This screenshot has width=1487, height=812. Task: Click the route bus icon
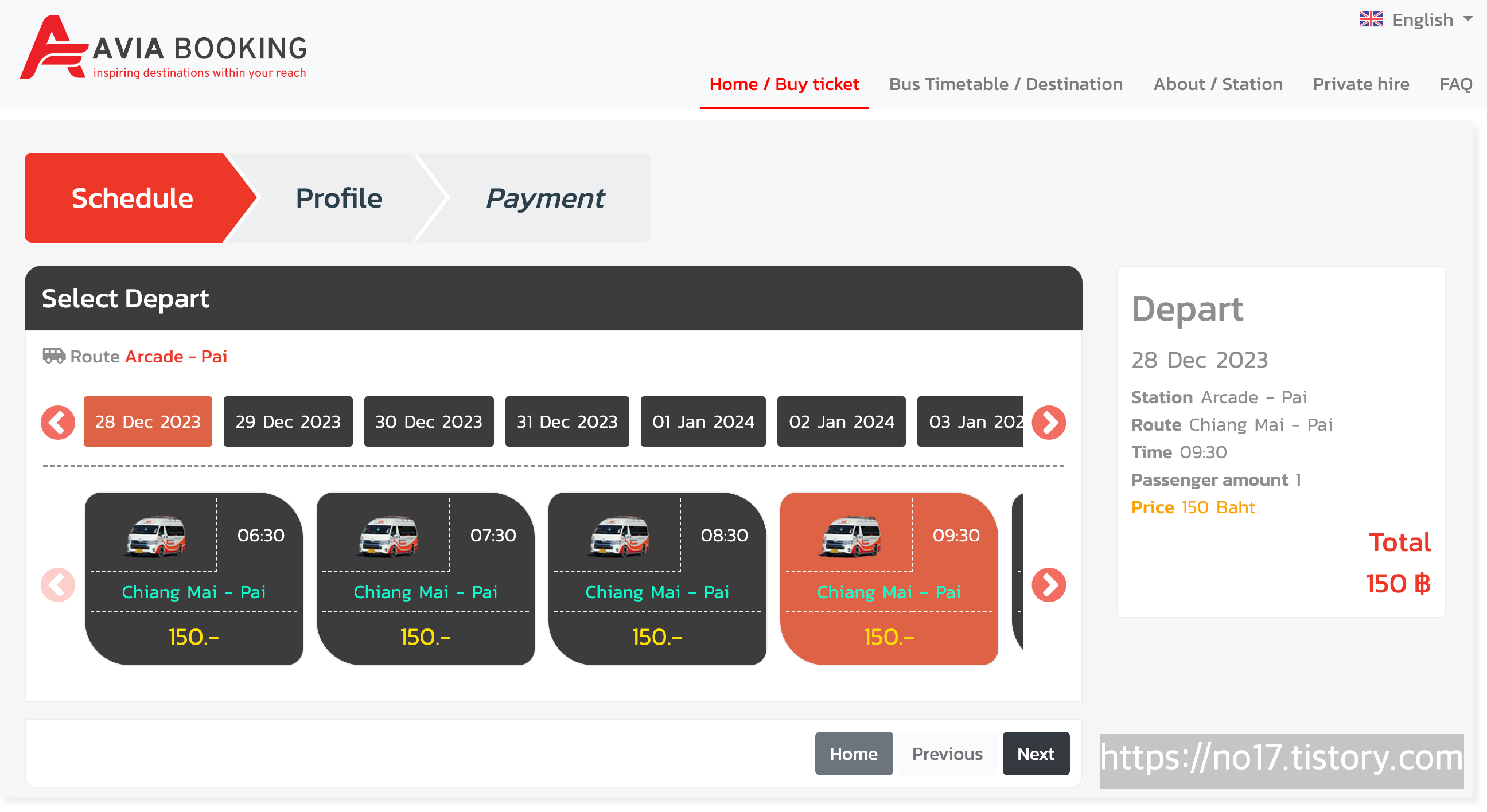tap(54, 355)
